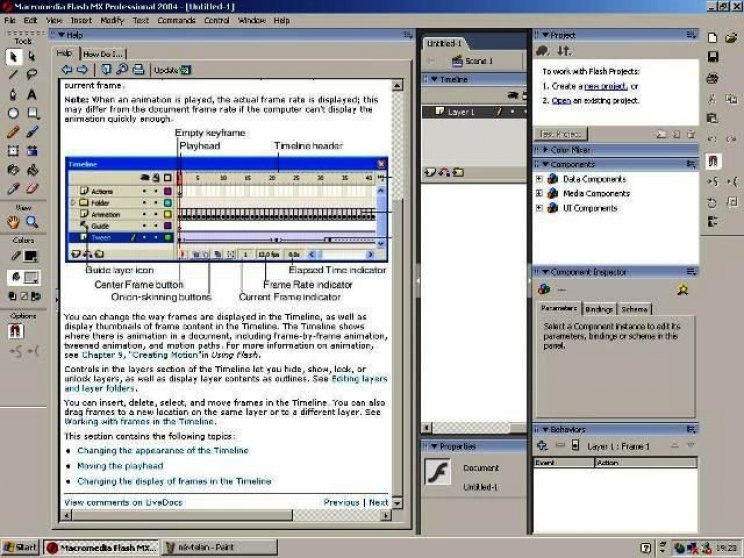Click the Windows Start button
The height and width of the screenshot is (558, 744).
20,548
